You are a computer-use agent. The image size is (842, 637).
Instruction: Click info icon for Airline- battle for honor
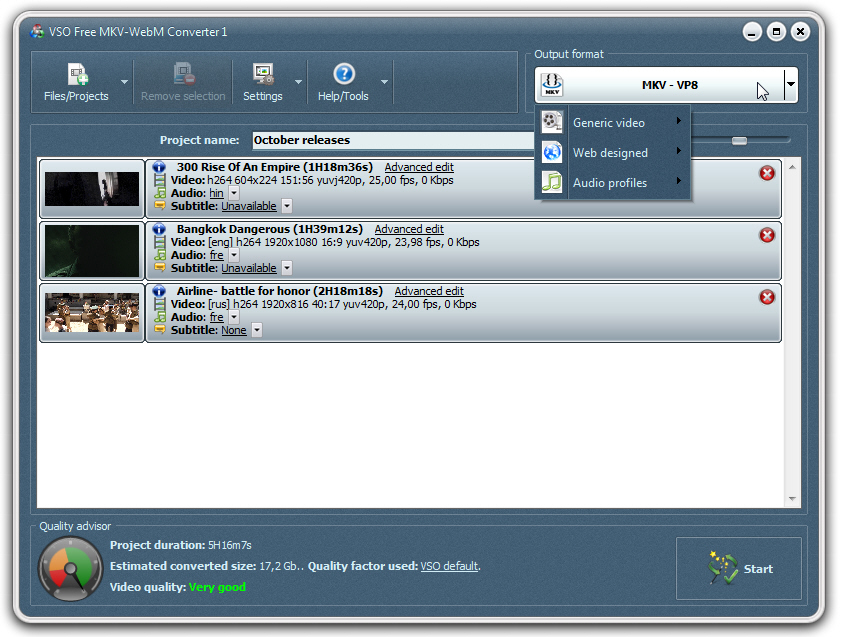click(159, 291)
